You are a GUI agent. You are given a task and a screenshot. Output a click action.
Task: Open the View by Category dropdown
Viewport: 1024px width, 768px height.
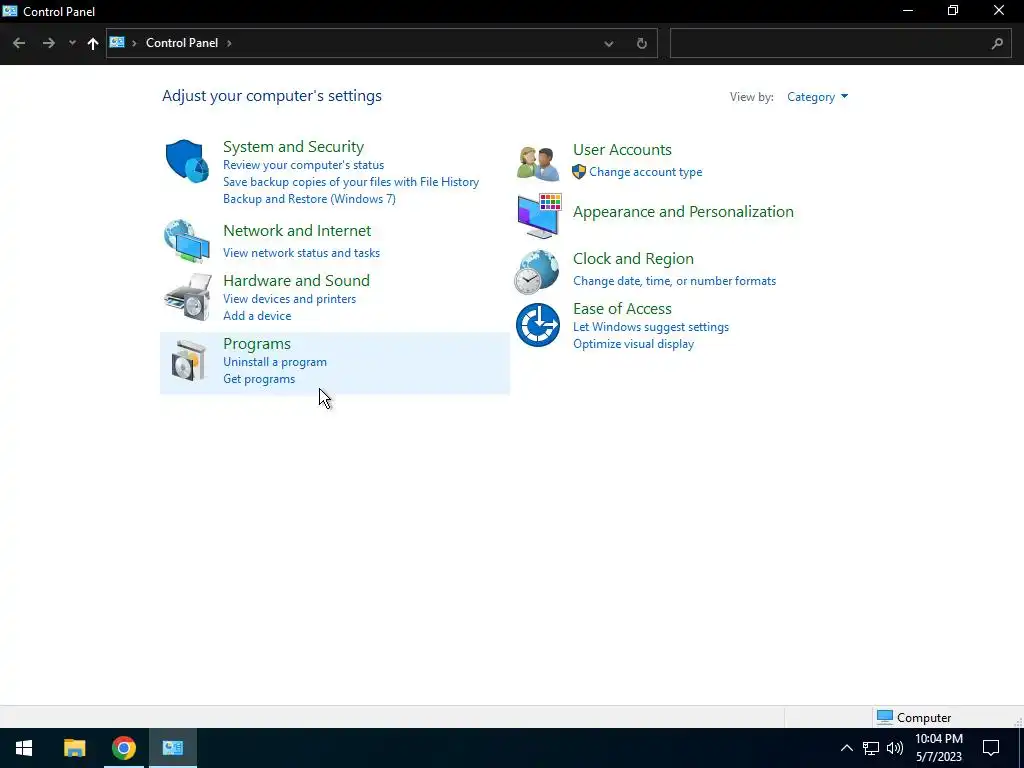(x=817, y=97)
